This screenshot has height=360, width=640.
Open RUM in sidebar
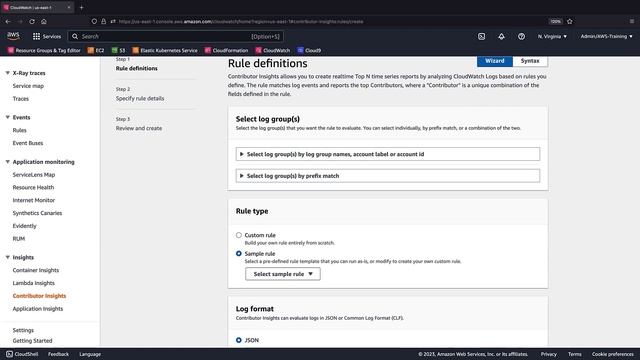[x=19, y=239]
